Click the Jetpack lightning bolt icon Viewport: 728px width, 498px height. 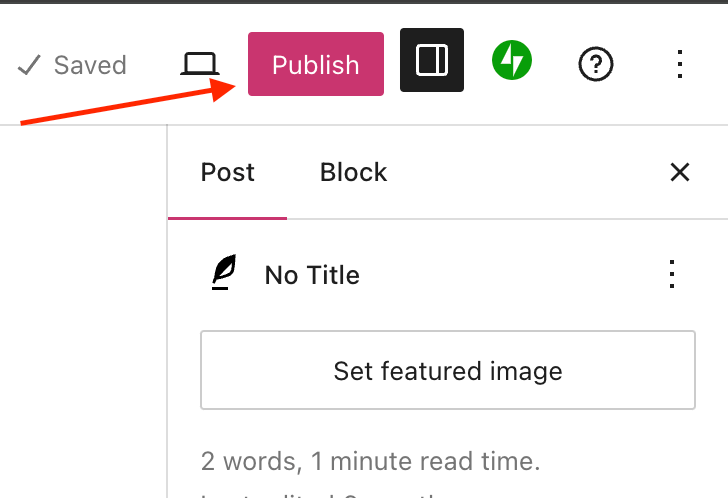click(512, 63)
